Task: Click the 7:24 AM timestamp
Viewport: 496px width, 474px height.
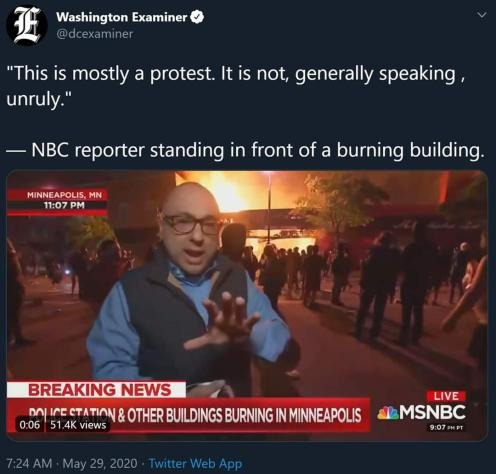Action: coord(29,463)
